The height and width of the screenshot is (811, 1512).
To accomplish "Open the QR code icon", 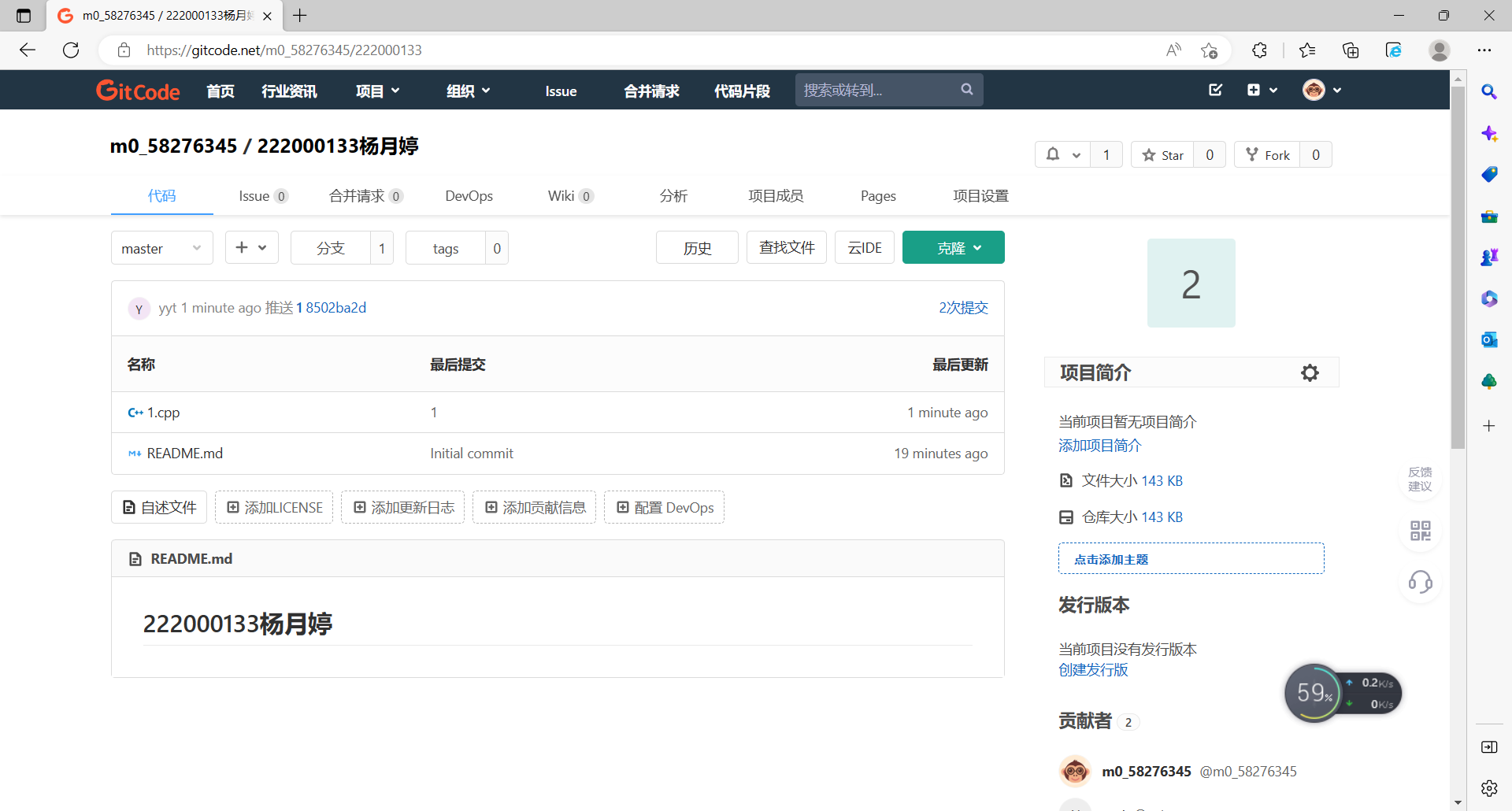I will (x=1420, y=531).
